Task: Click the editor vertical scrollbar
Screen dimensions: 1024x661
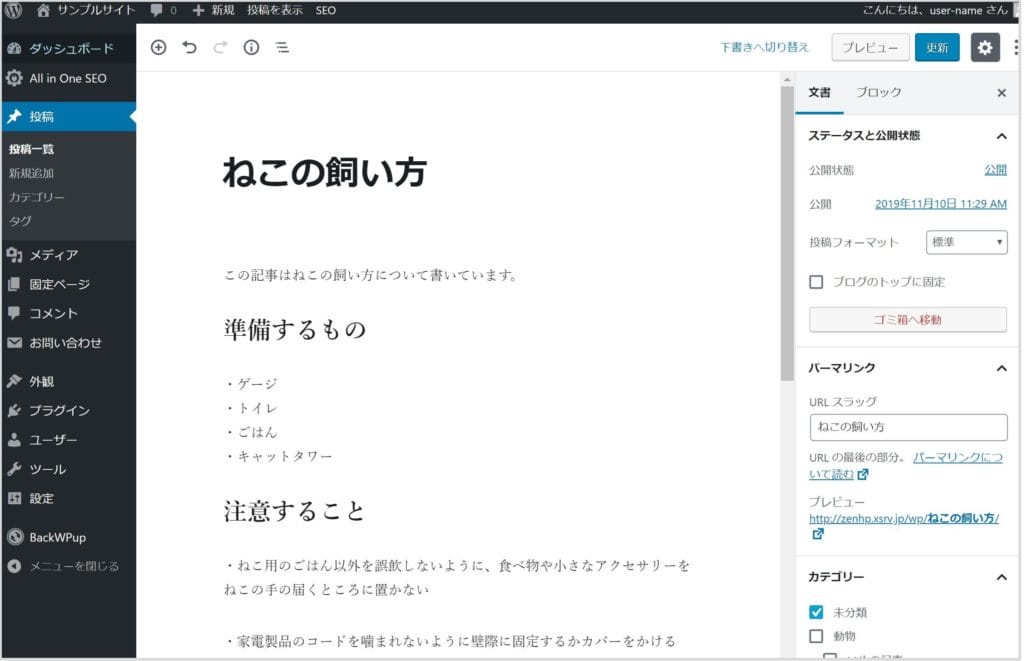Action: click(787, 230)
